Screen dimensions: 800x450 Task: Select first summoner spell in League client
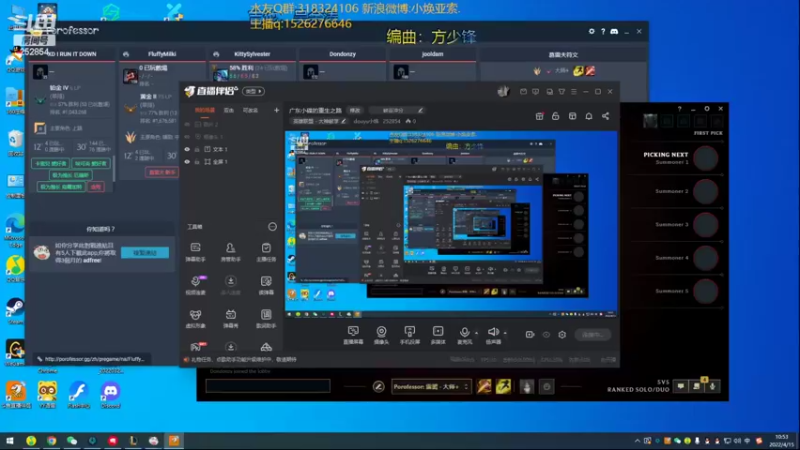pyautogui.click(x=484, y=386)
